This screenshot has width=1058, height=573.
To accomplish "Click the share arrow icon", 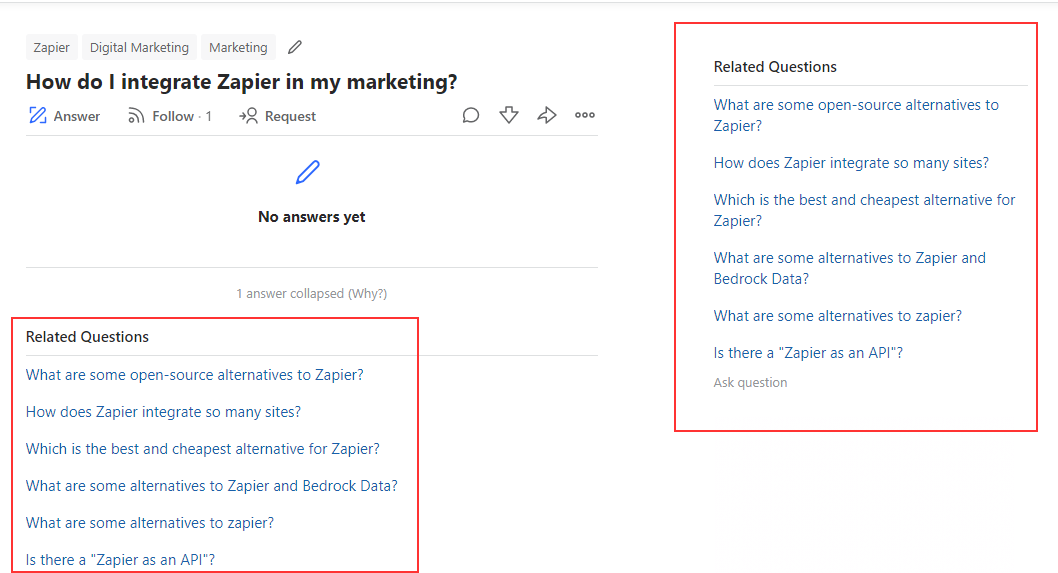I will [546, 116].
